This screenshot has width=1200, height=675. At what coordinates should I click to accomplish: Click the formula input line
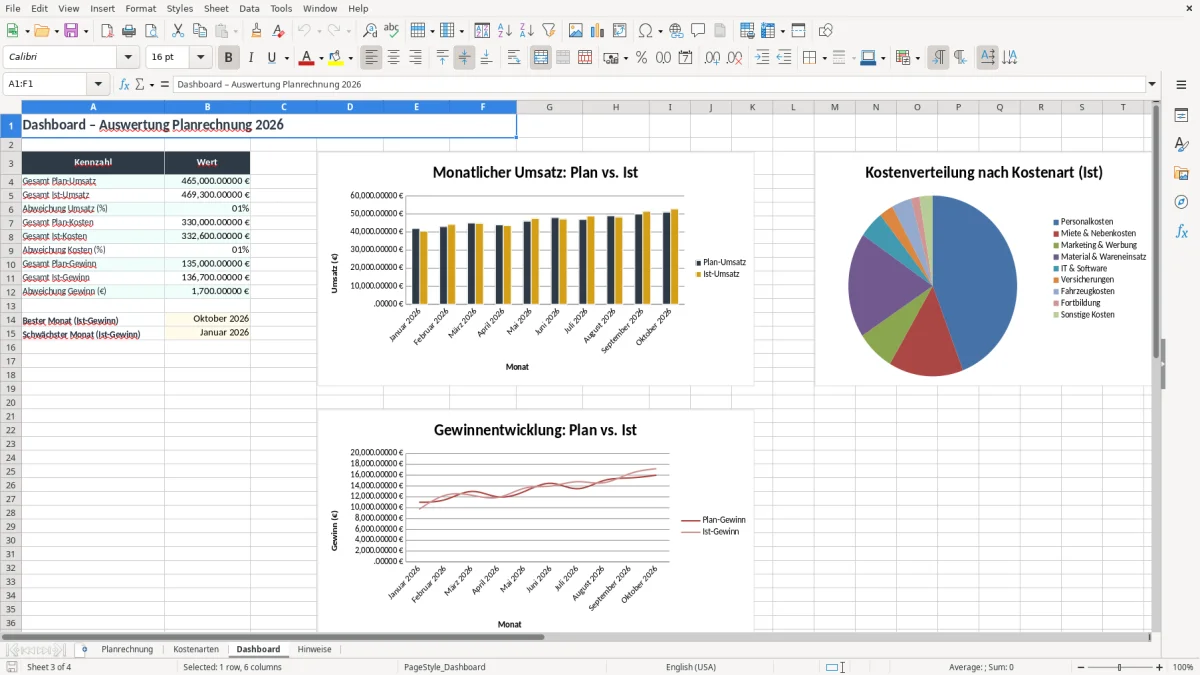click(659, 85)
